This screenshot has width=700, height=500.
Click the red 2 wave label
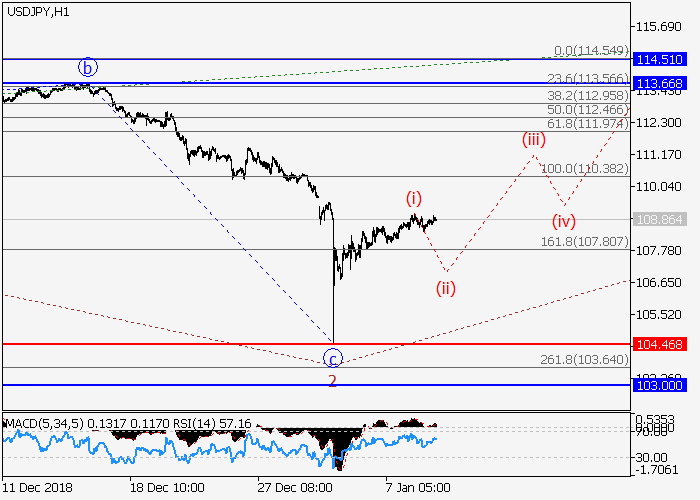(332, 381)
